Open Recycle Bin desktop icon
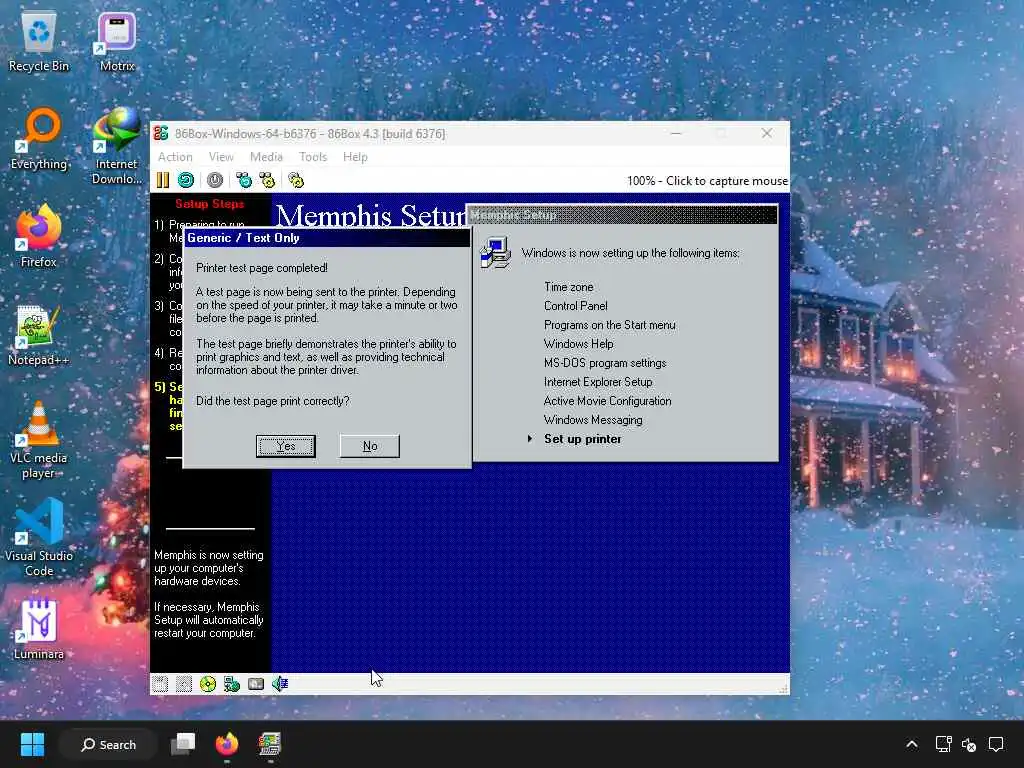Image resolution: width=1024 pixels, height=768 pixels. 39,42
